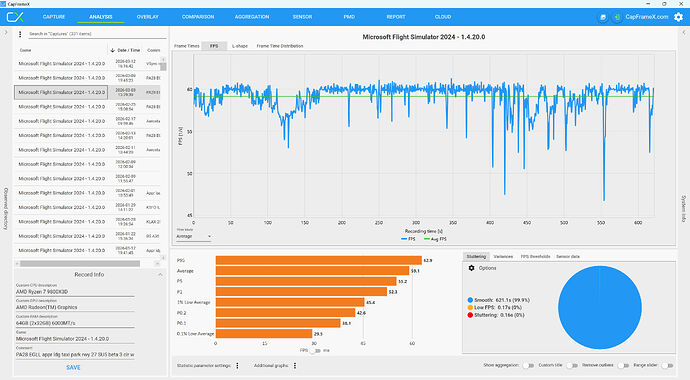
Task: Select the capture dated 2026-03-09
Action: (88, 78)
